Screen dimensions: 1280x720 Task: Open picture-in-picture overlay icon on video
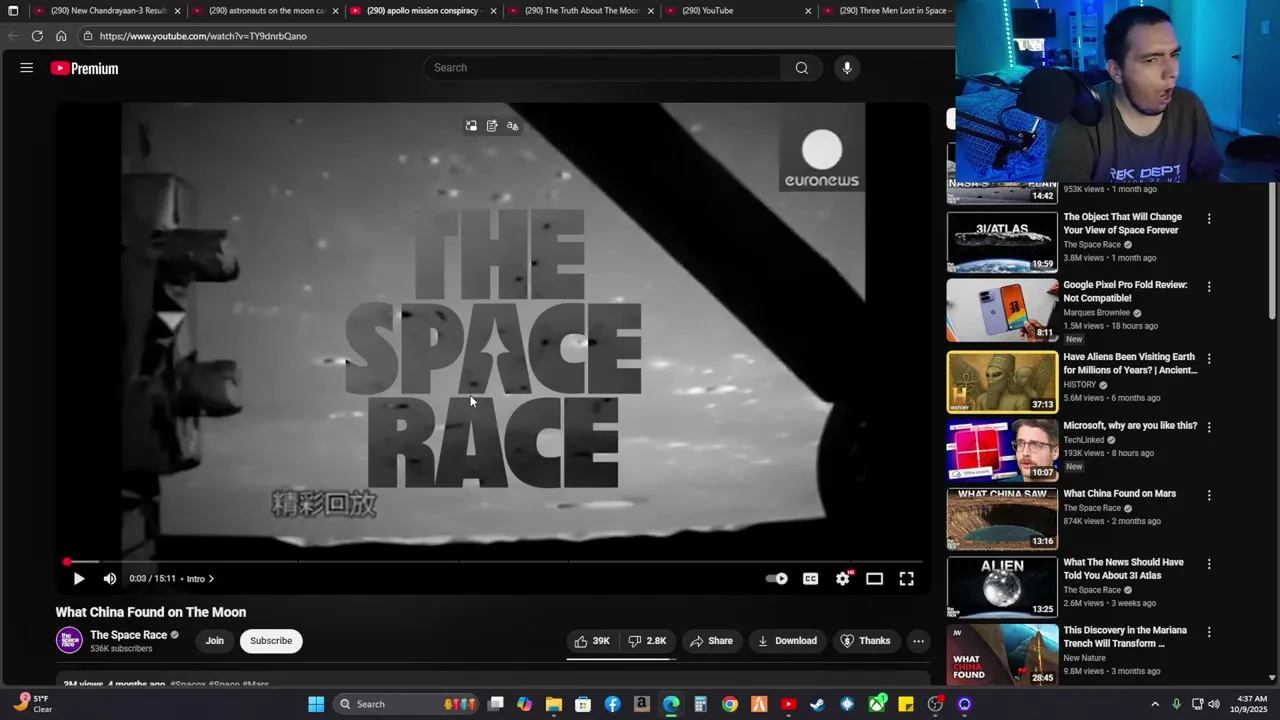coord(471,126)
